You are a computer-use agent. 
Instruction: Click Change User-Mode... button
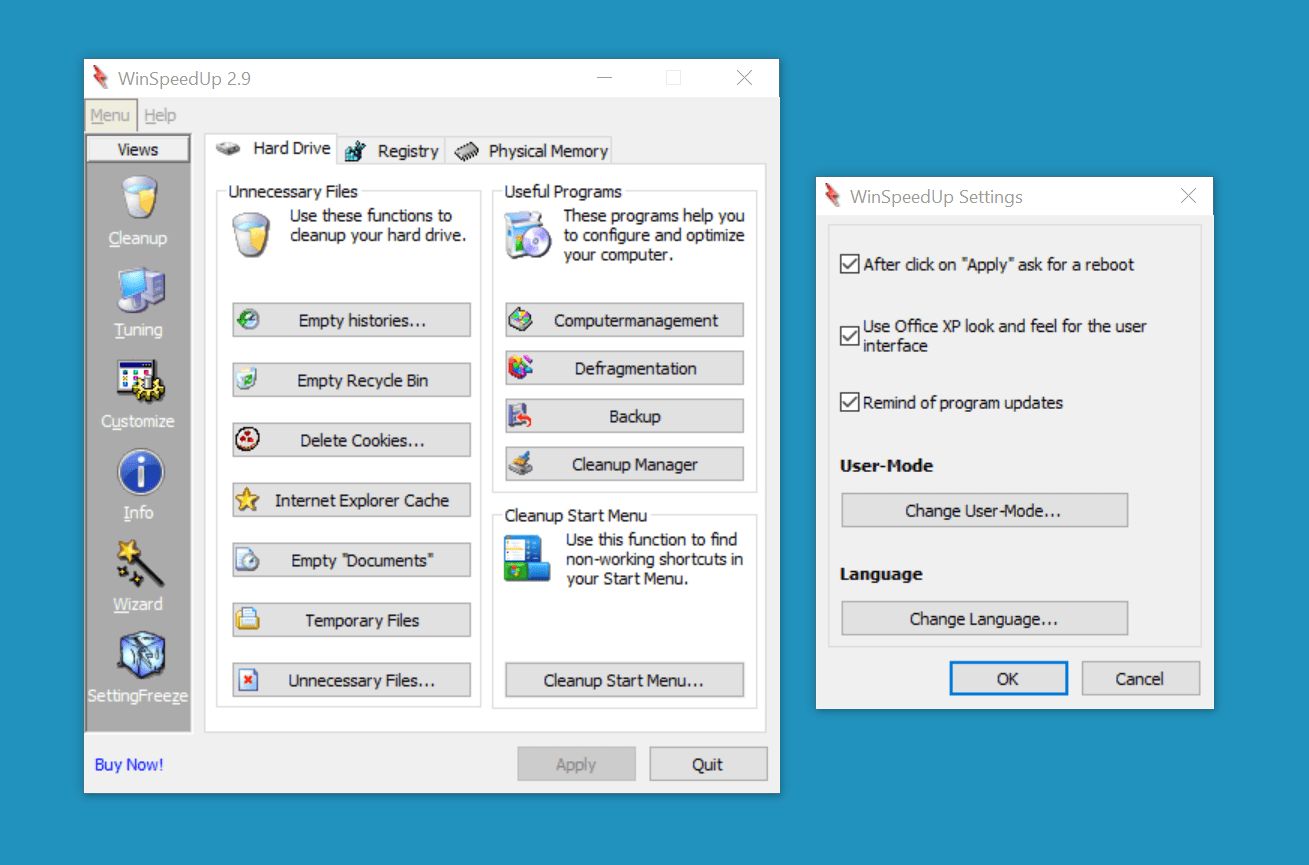pos(984,510)
